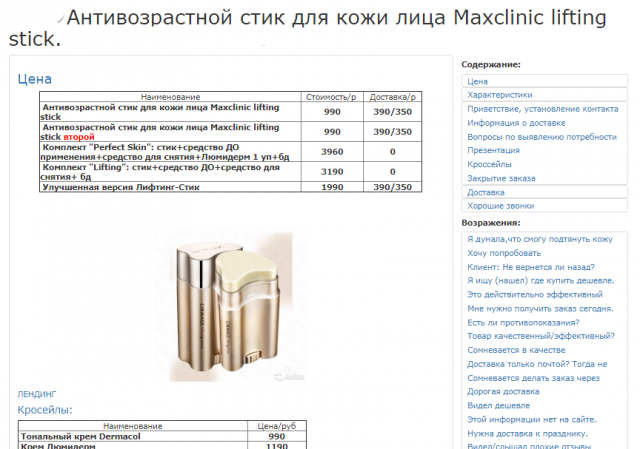Open Хорошие звонки link
This screenshot has height=449, width=640.
(500, 206)
